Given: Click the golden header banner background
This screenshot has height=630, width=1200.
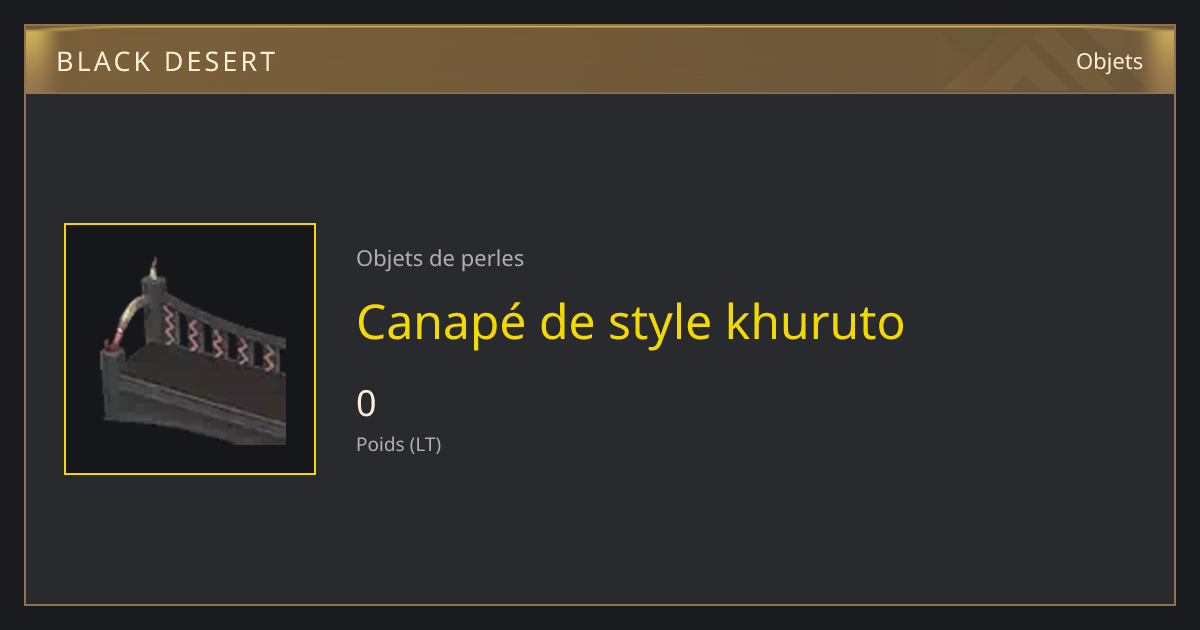Looking at the screenshot, I should pyautogui.click(x=600, y=61).
